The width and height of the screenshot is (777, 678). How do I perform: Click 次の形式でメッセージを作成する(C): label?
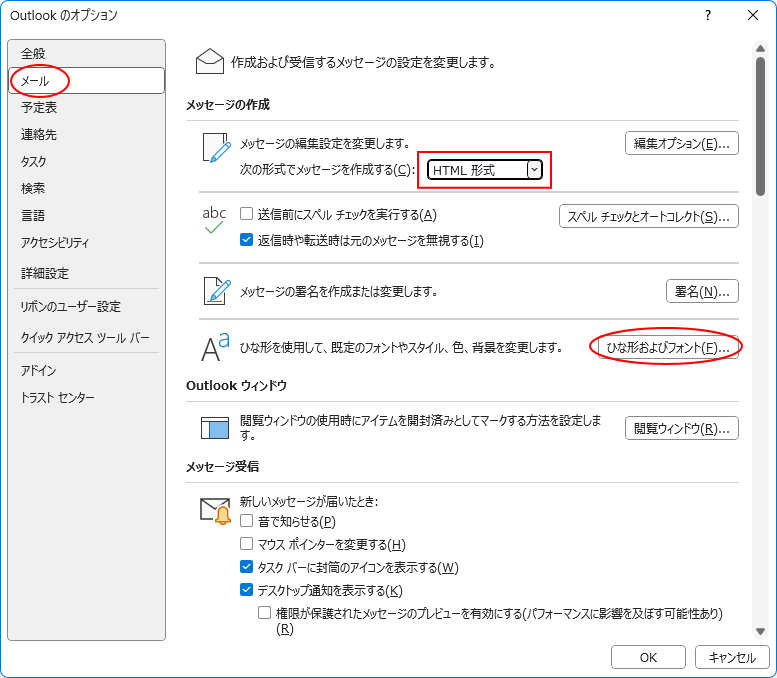click(x=327, y=170)
